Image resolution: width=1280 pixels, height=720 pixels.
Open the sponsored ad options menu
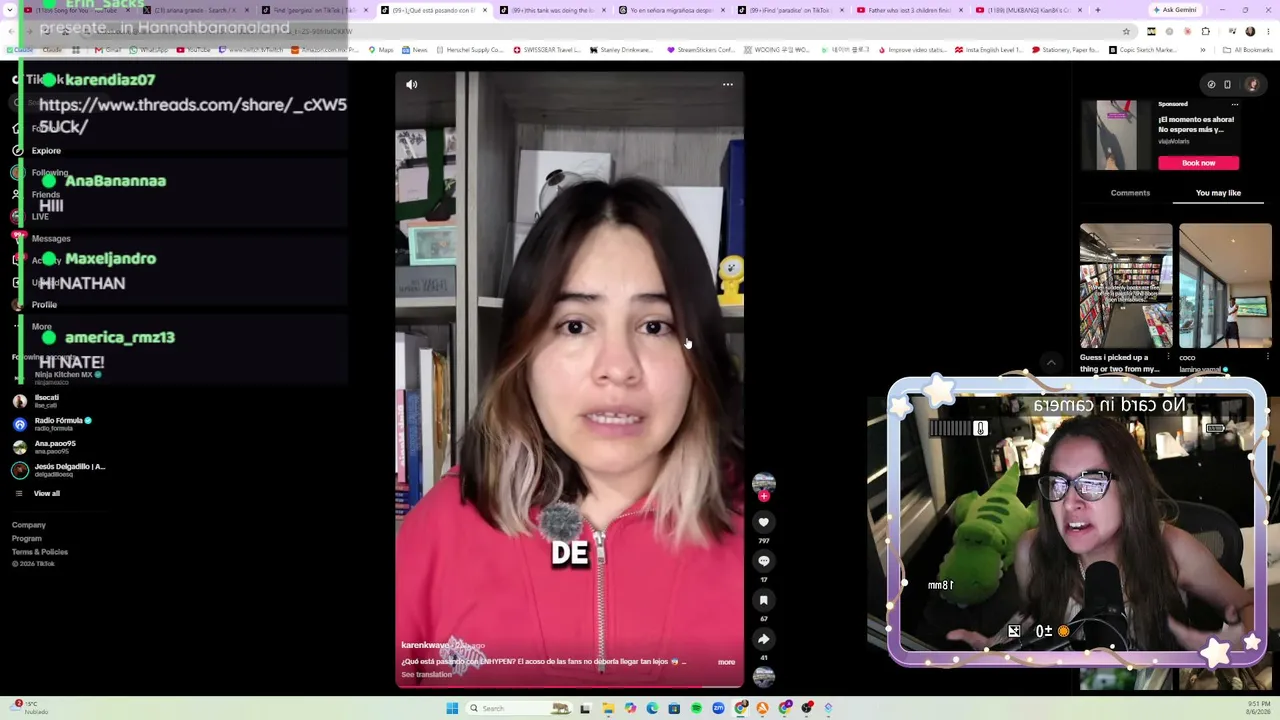tap(1235, 104)
